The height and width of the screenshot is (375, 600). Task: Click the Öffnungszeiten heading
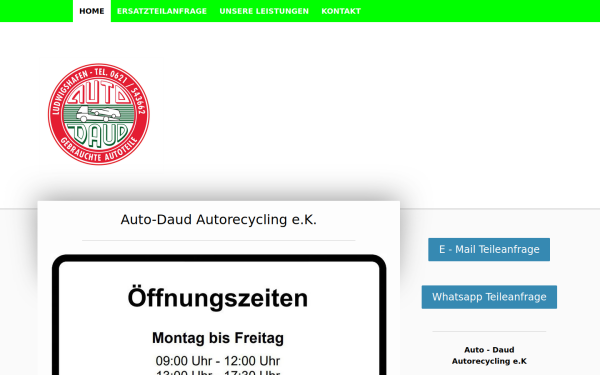(218, 298)
